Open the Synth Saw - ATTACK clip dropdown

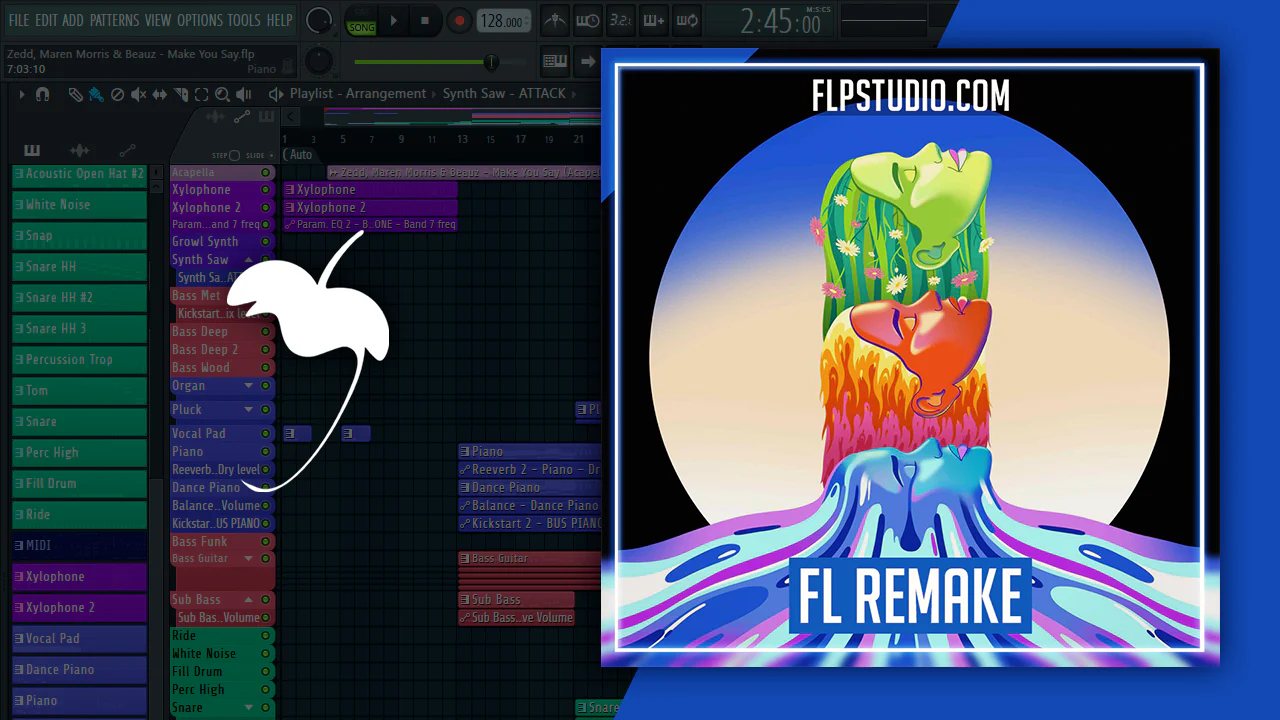coord(504,94)
